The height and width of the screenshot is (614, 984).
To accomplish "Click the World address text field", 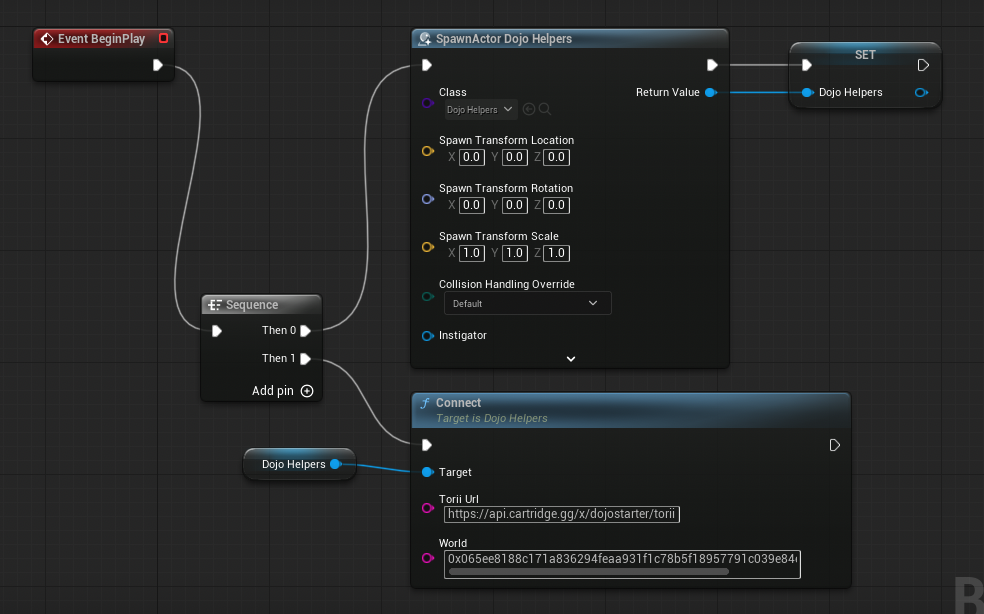I will 622,558.
